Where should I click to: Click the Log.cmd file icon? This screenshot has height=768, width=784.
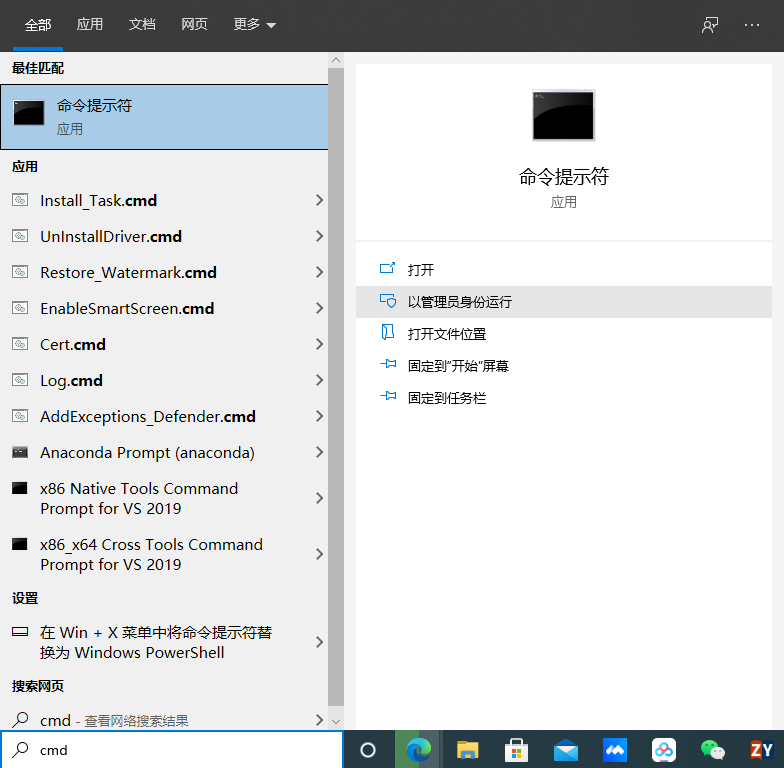coord(20,380)
